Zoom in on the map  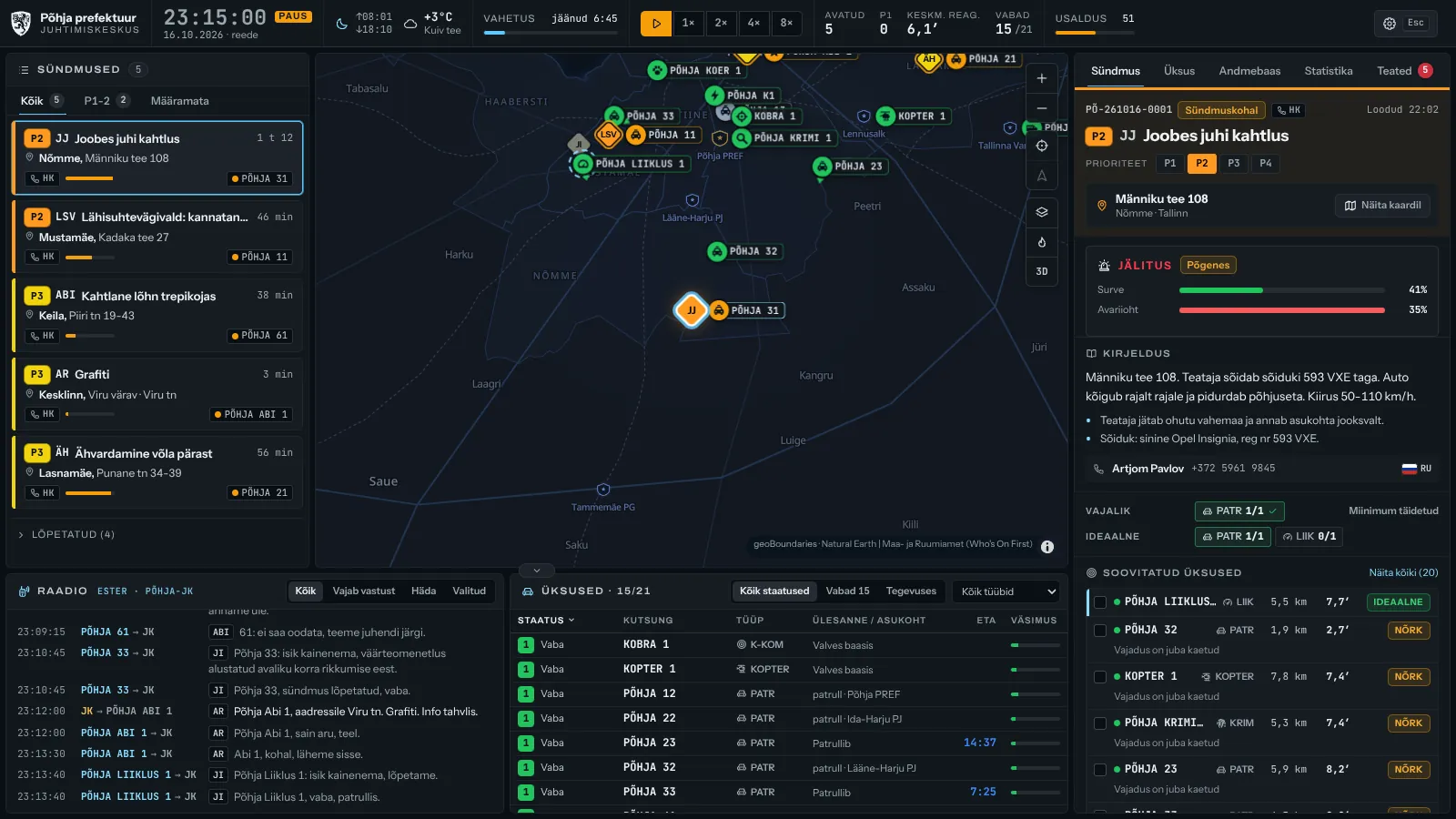[1042, 78]
